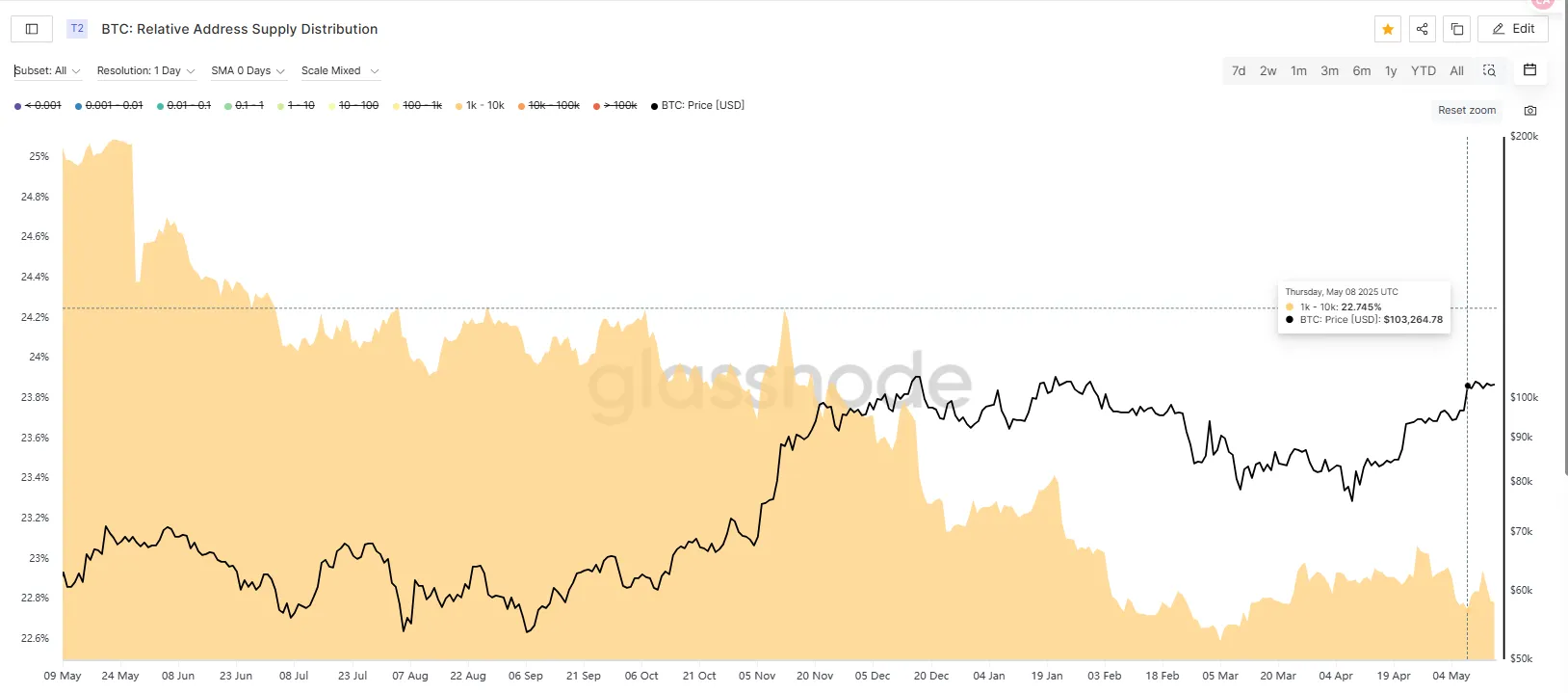Switch to the YTD time range

1423,71
